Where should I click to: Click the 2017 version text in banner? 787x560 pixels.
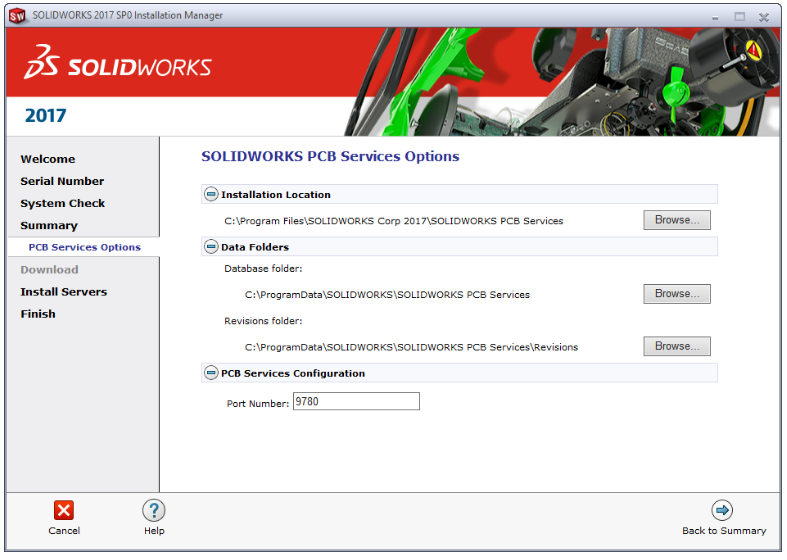45,115
